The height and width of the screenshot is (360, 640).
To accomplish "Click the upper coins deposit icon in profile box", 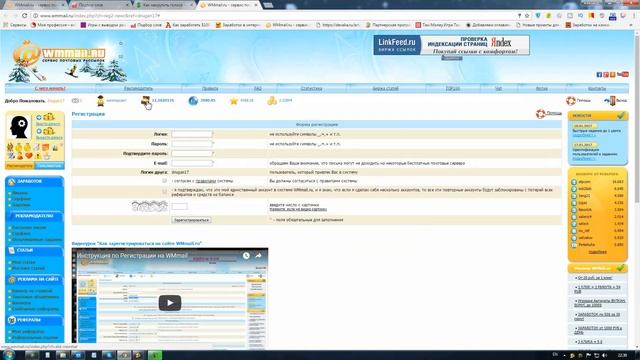I will pyautogui.click(x=49, y=117).
